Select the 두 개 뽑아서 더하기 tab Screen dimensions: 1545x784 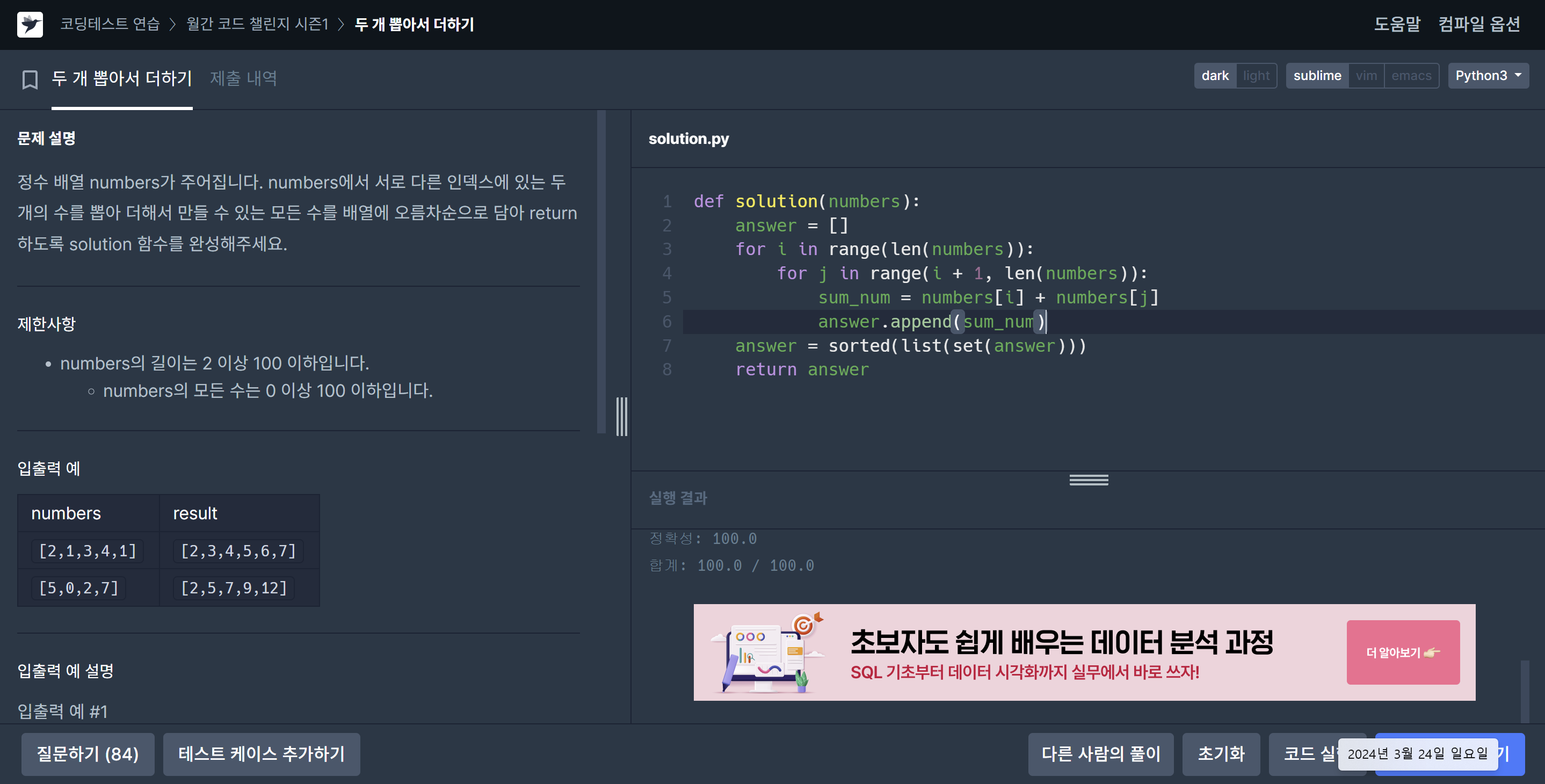click(122, 77)
